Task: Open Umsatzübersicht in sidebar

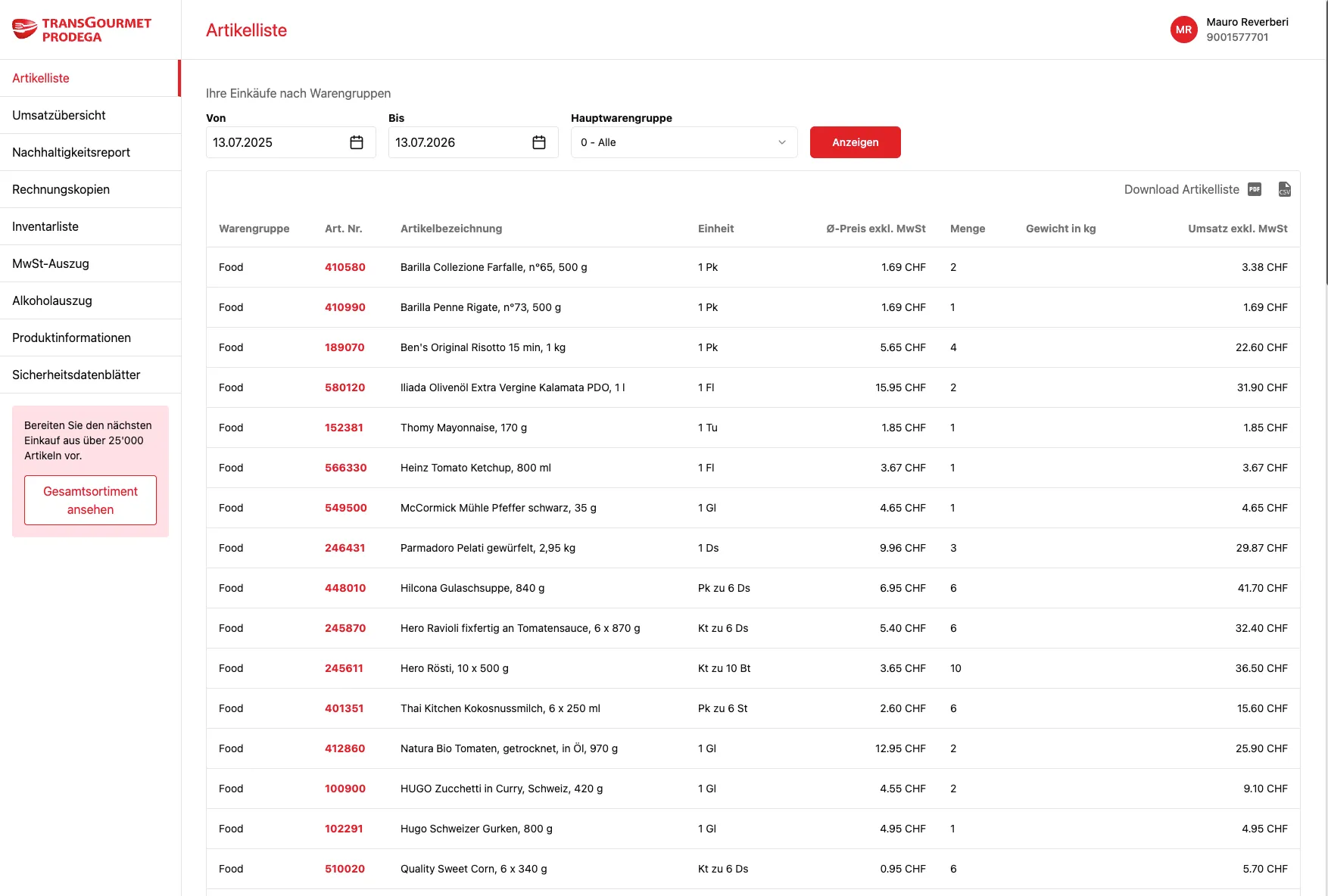Action: tap(90, 115)
